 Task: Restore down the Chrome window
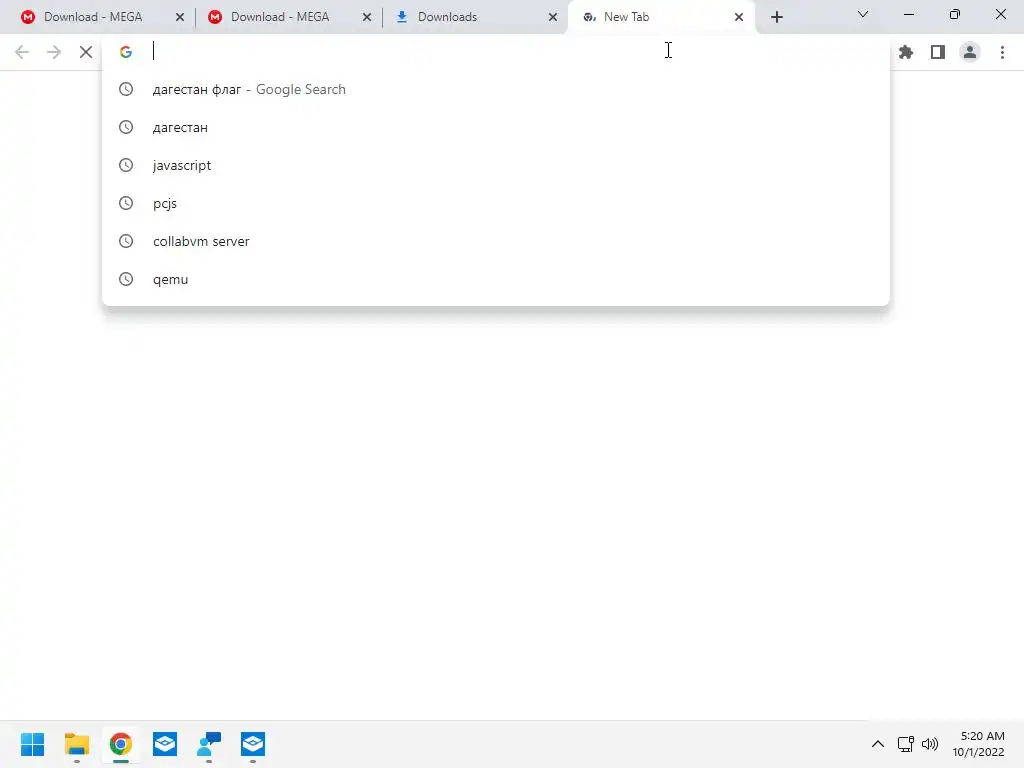coord(955,14)
